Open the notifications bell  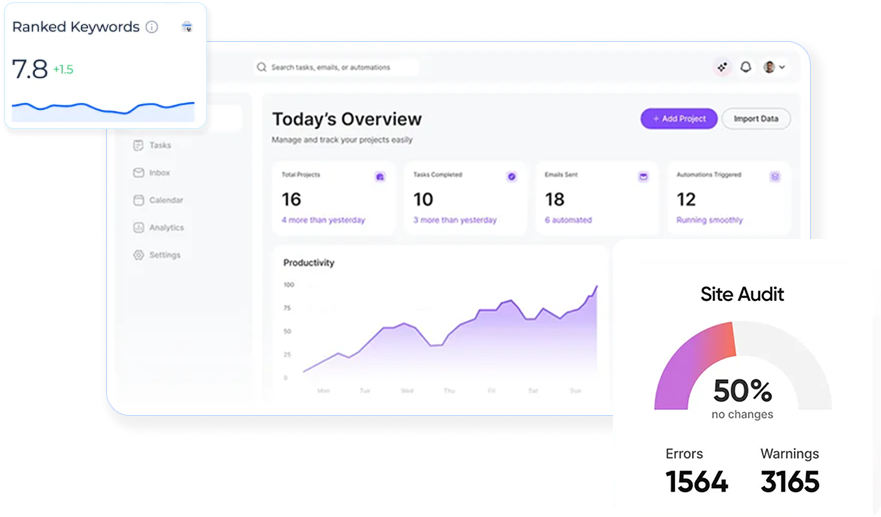pyautogui.click(x=745, y=67)
